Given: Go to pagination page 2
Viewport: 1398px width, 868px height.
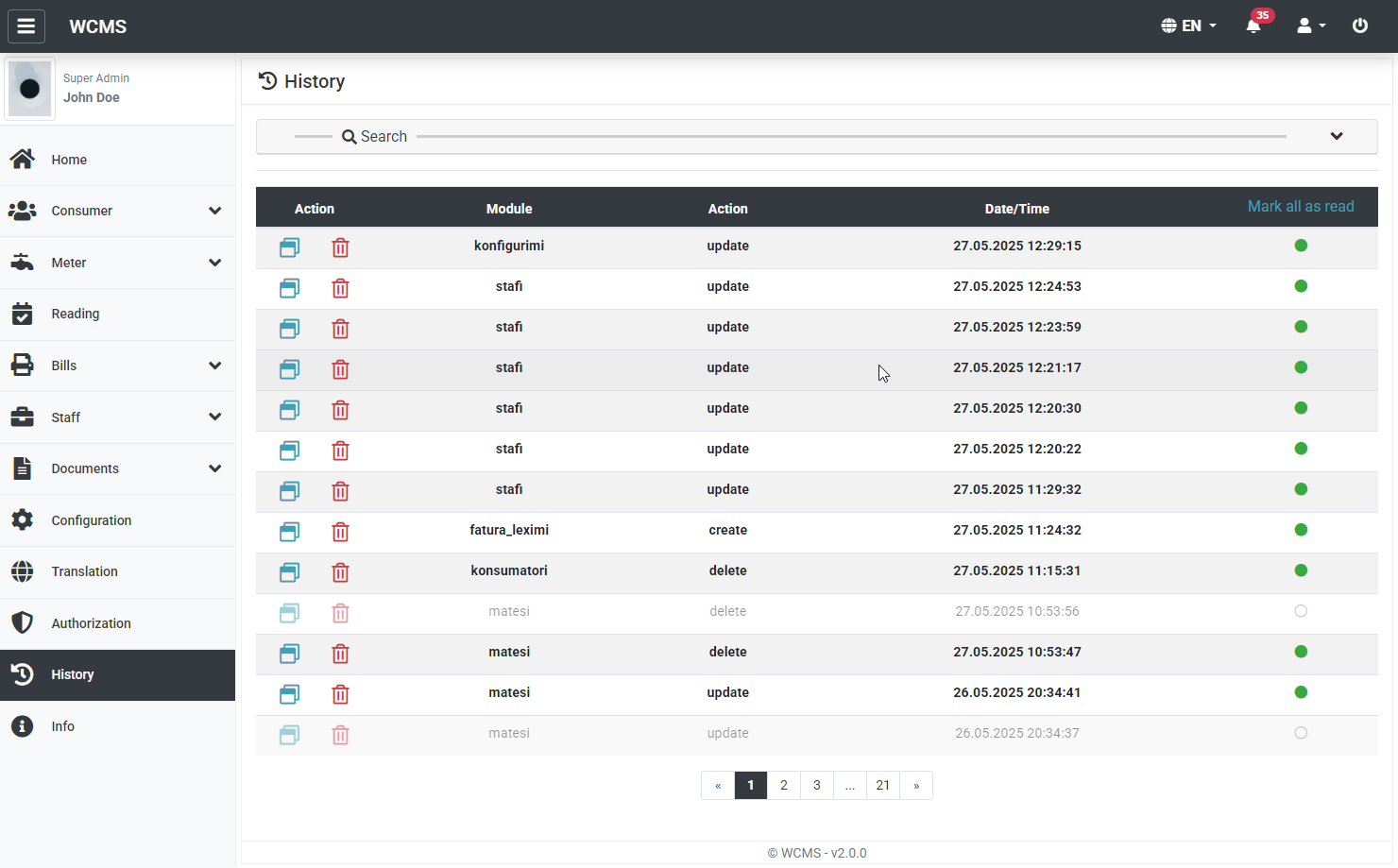Looking at the screenshot, I should [784, 785].
